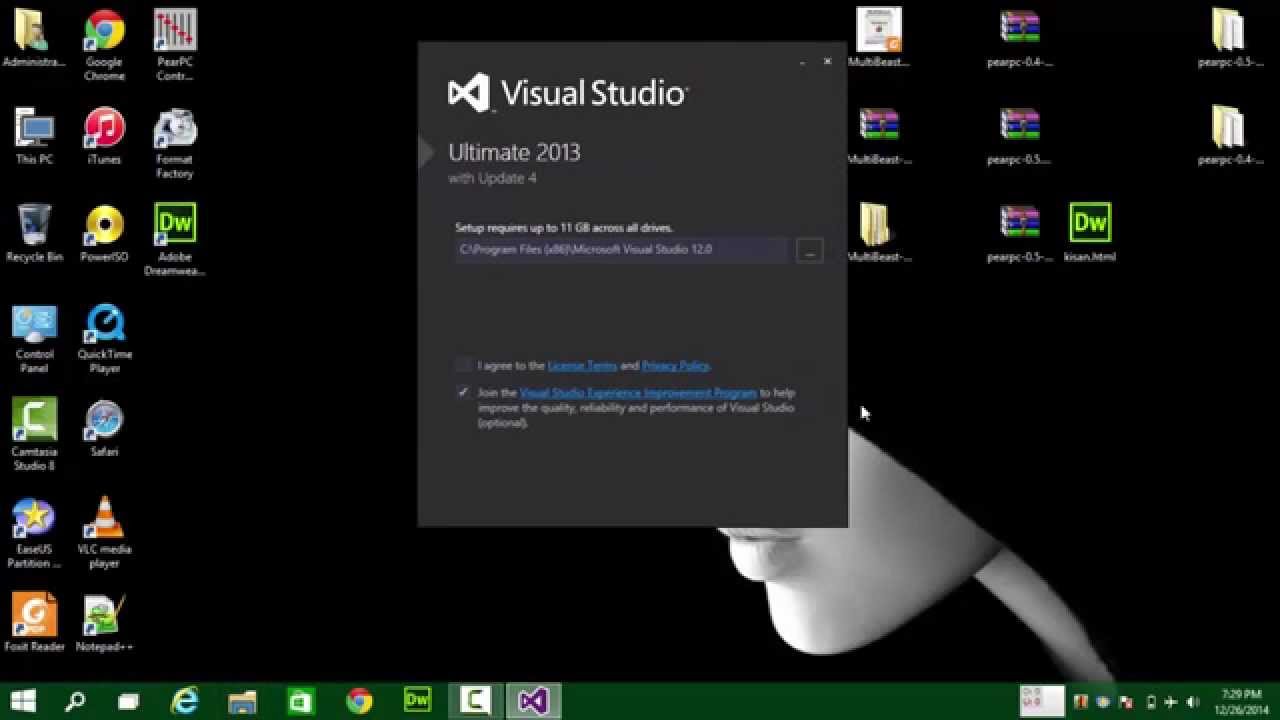Open the License Terms link
Image resolution: width=1280 pixels, height=720 pixels.
click(x=582, y=366)
